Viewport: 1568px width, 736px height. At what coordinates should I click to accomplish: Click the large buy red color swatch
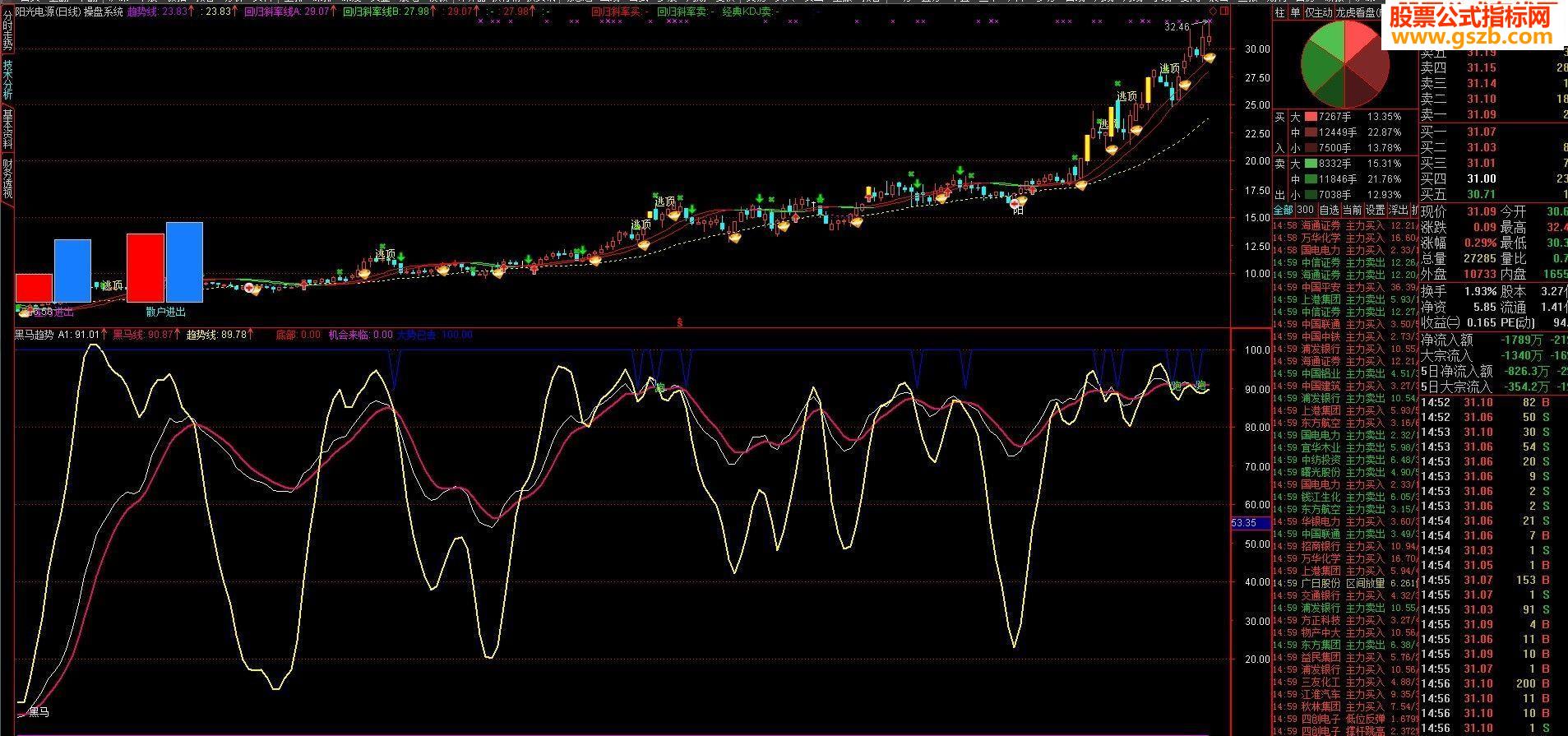1311,117
